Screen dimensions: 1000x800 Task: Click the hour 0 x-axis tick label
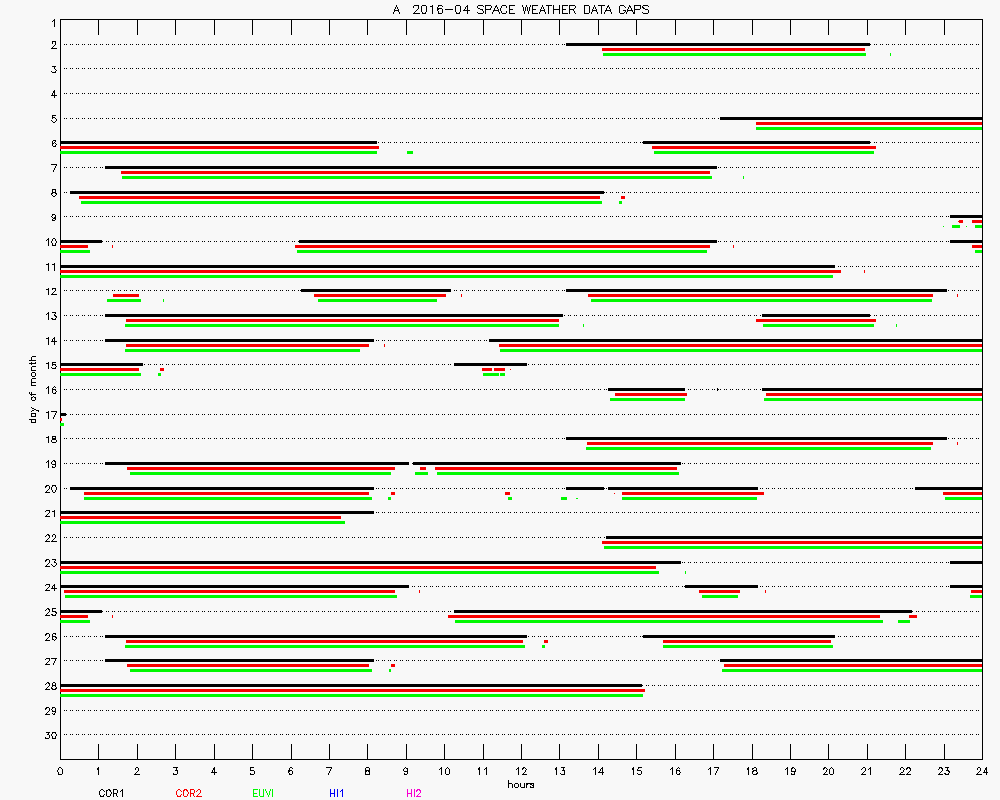(60, 772)
